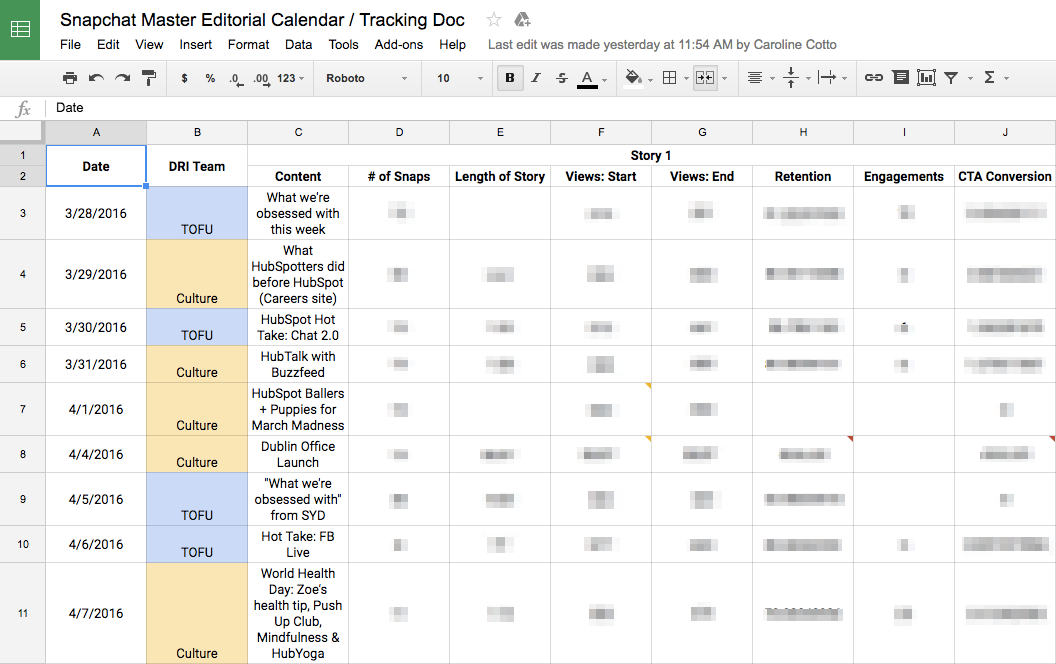Star this spreadsheet document
The height and width of the screenshot is (664, 1056).
coord(494,20)
